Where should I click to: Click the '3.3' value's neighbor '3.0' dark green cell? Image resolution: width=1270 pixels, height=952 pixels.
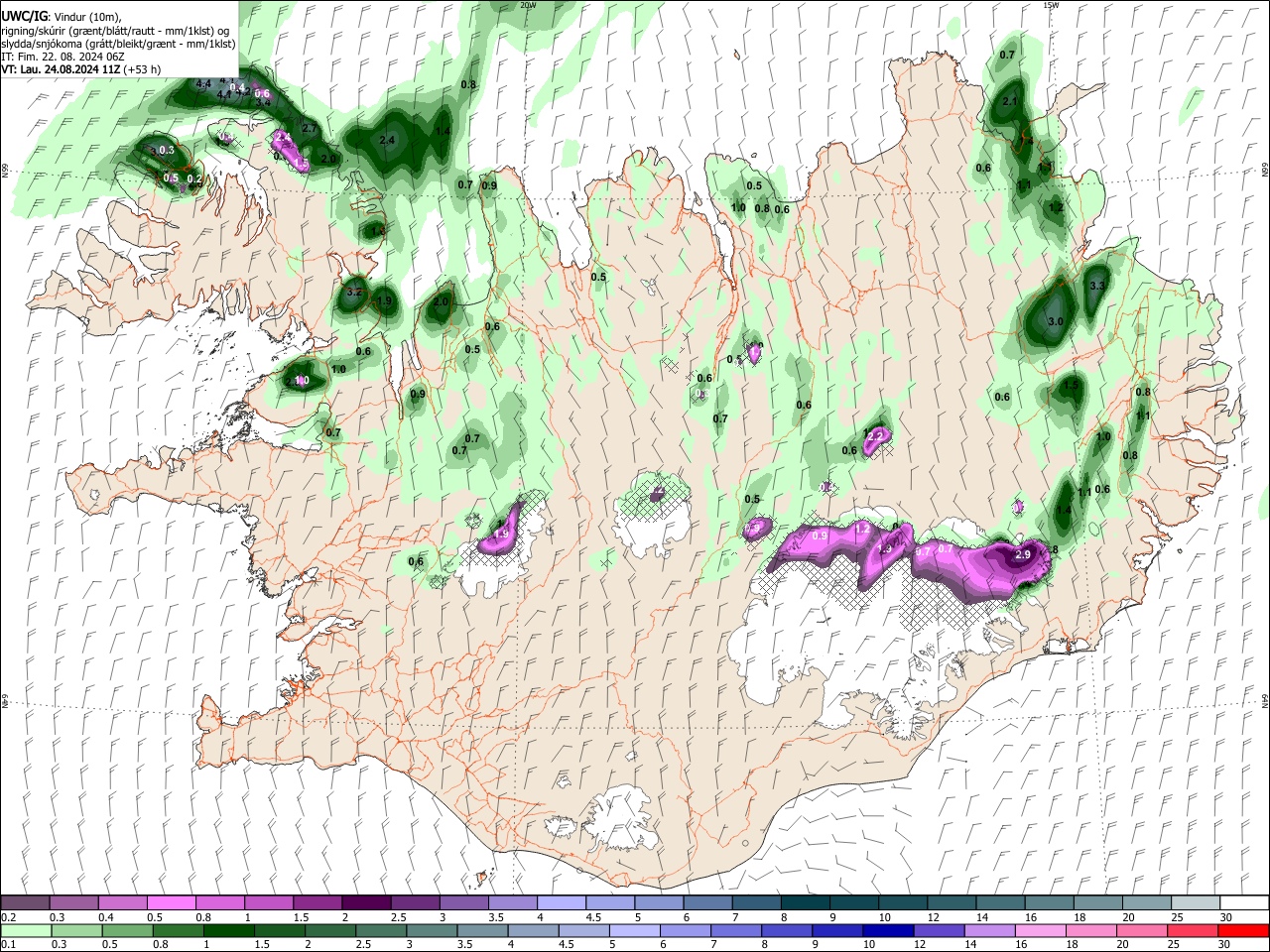1056,321
